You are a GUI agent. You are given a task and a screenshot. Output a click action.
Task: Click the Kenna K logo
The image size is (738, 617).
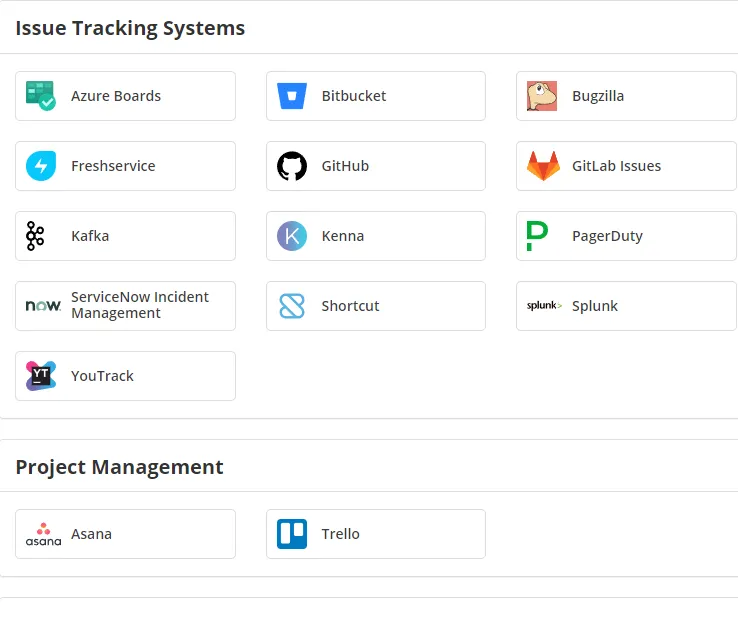pyautogui.click(x=292, y=236)
